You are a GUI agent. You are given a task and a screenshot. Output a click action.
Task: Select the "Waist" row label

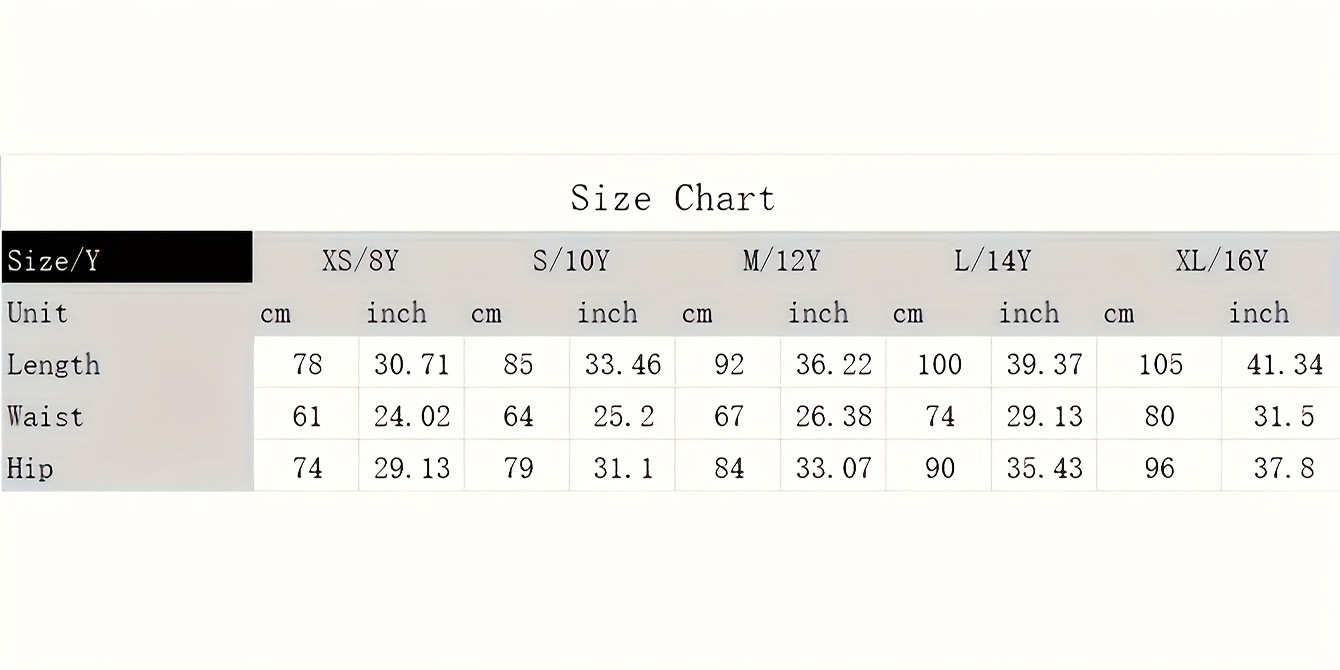tap(45, 416)
